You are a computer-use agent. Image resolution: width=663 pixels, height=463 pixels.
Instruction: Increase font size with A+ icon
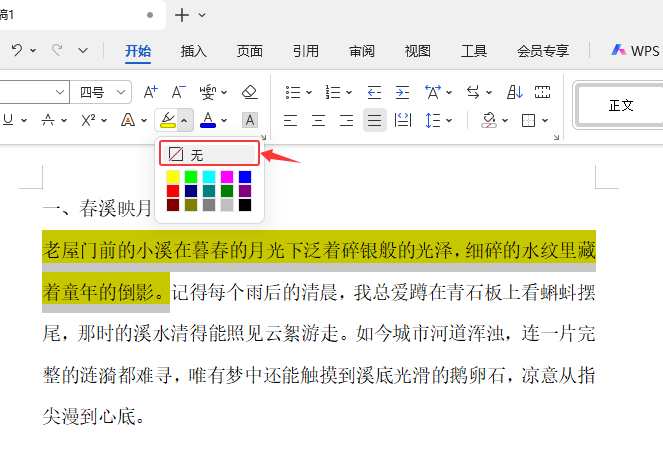coord(151,92)
